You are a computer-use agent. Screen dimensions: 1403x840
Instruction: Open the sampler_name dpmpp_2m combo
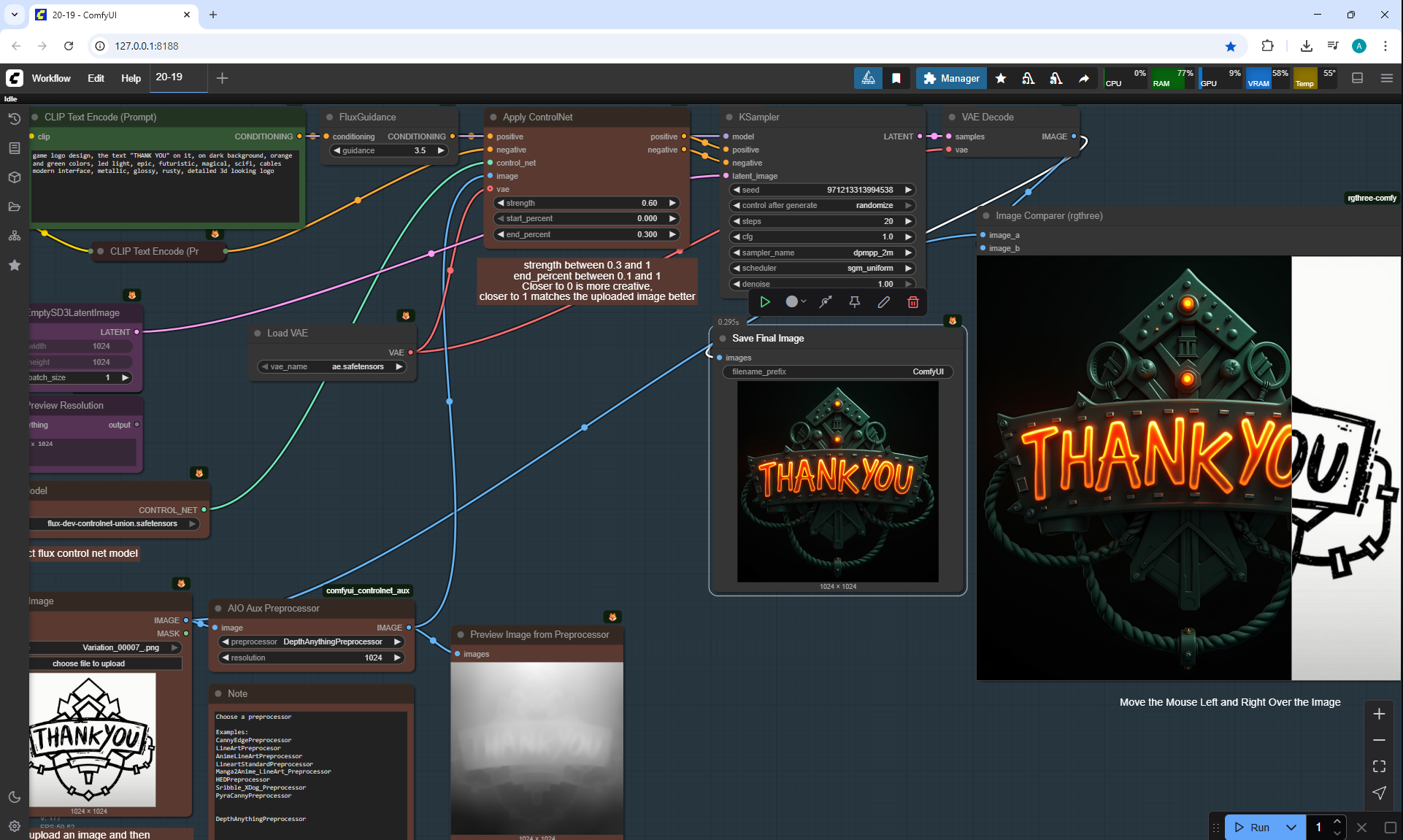click(x=822, y=253)
